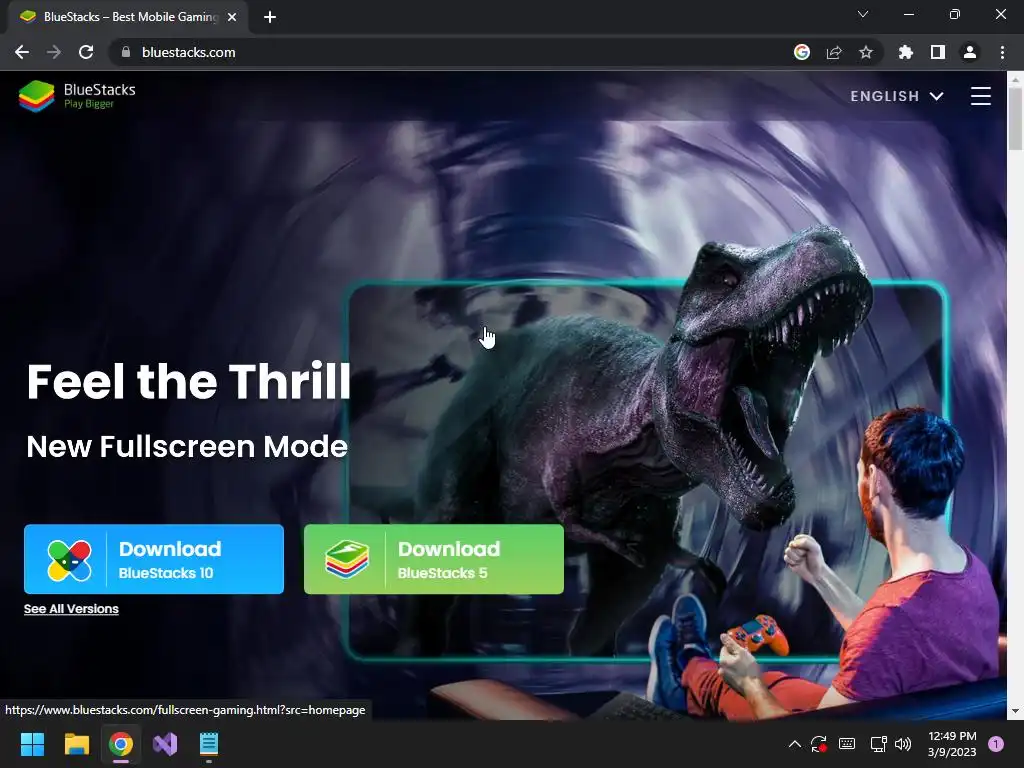
Task: Open network settings from the tray
Action: pyautogui.click(x=878, y=744)
